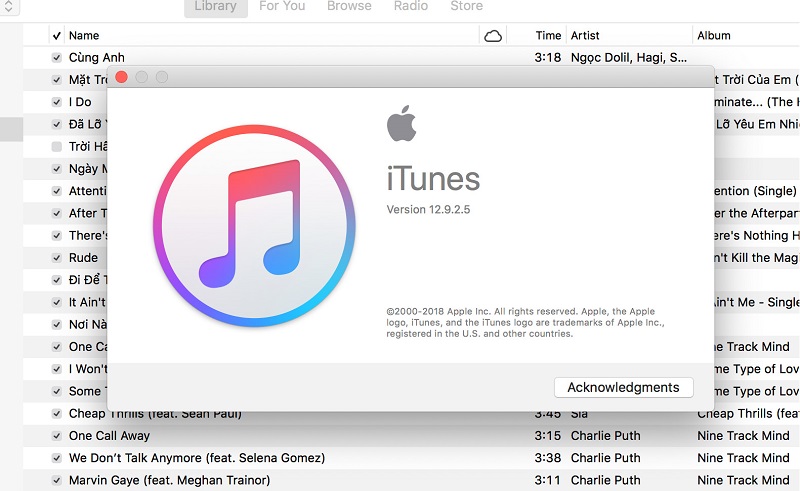Uncheck the I Do song

57,102
